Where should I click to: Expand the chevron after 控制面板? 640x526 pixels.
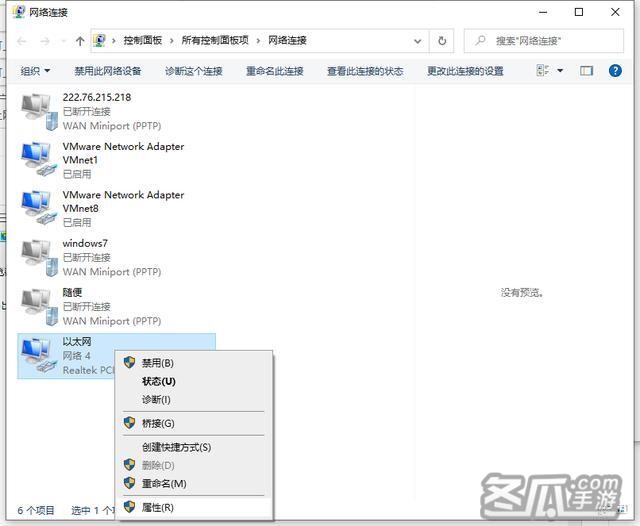(171, 41)
